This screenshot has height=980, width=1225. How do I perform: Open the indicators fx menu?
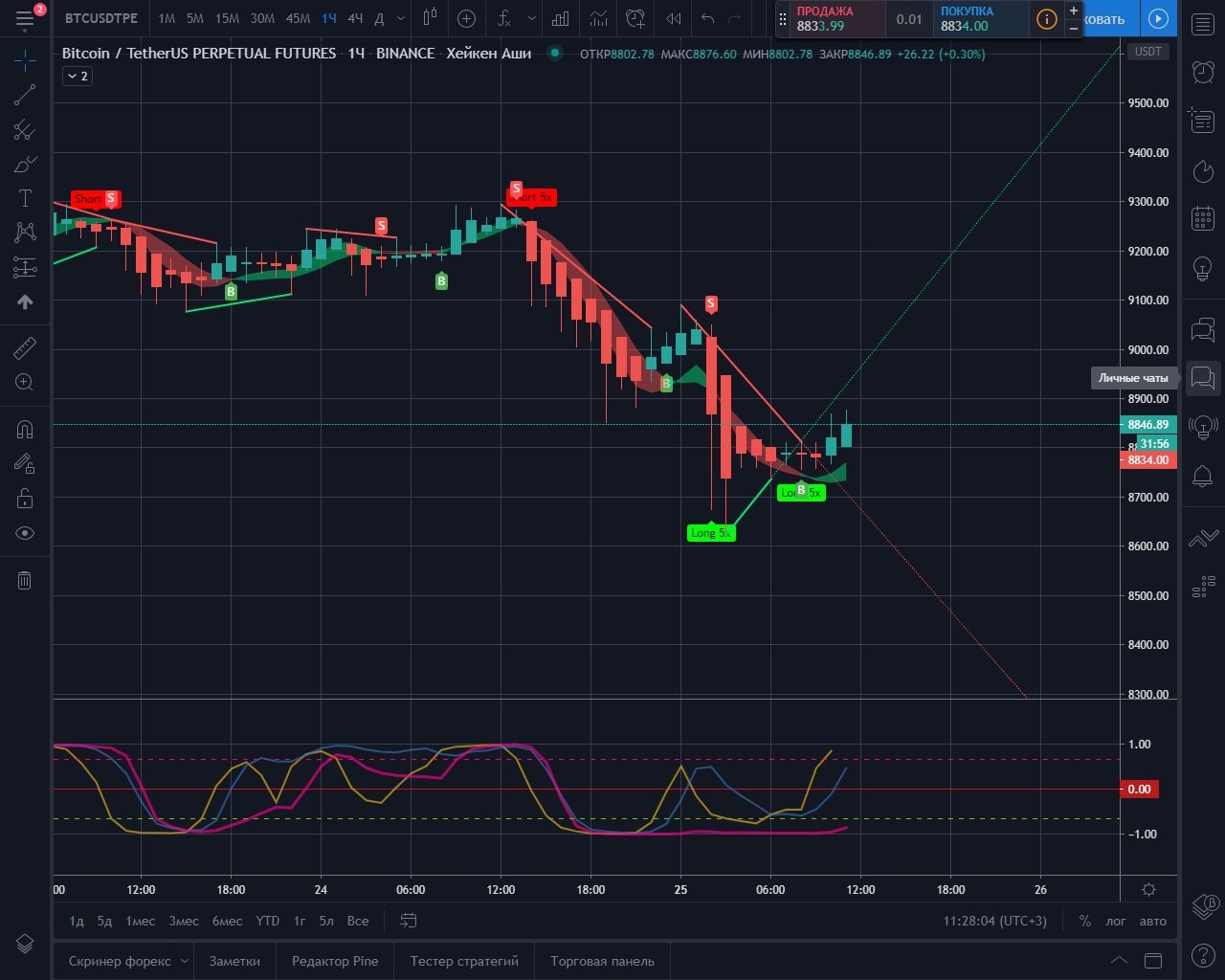pyautogui.click(x=504, y=18)
